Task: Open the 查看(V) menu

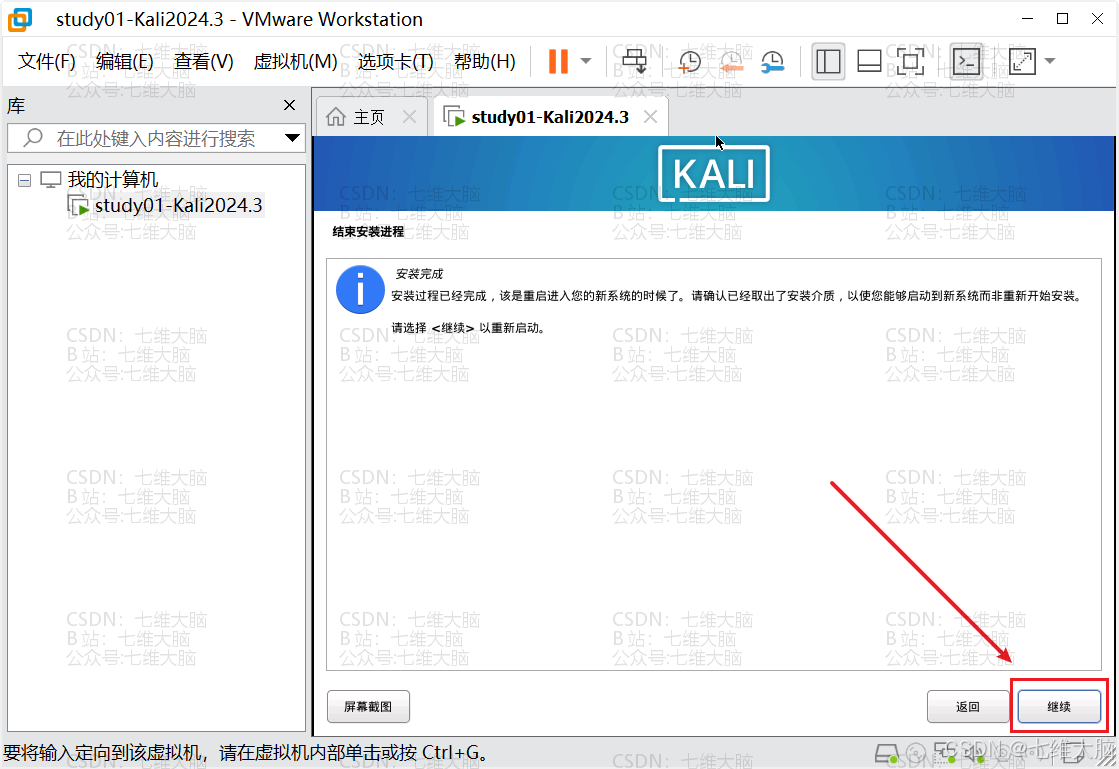Action: (203, 62)
